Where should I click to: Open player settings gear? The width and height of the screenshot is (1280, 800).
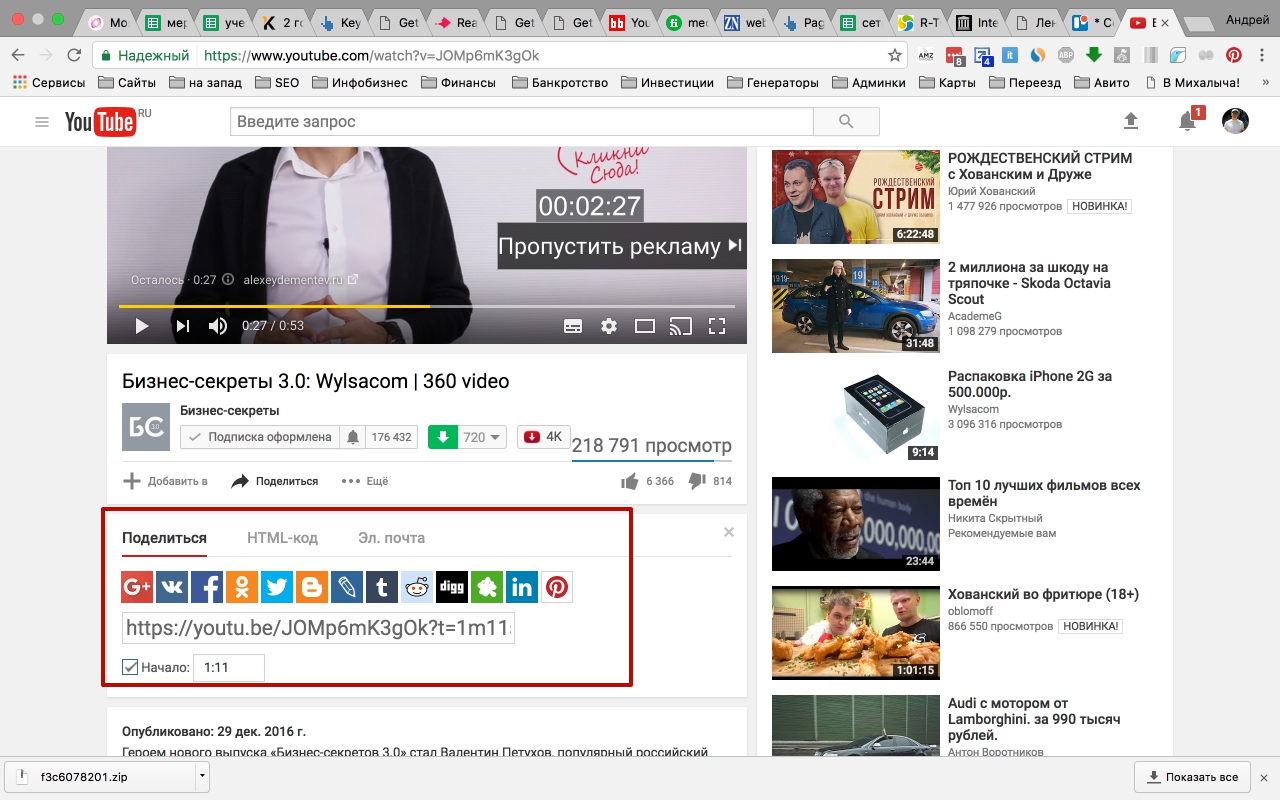coord(608,326)
